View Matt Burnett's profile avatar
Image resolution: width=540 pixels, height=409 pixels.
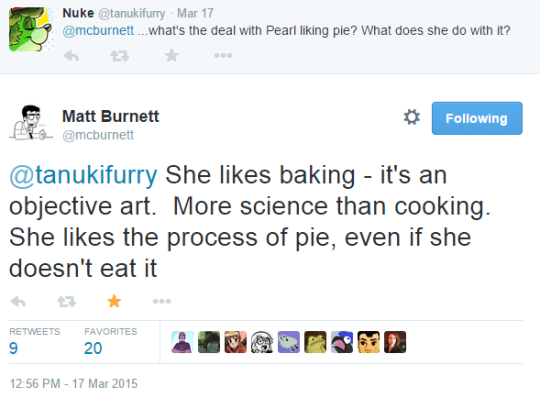(x=31, y=122)
